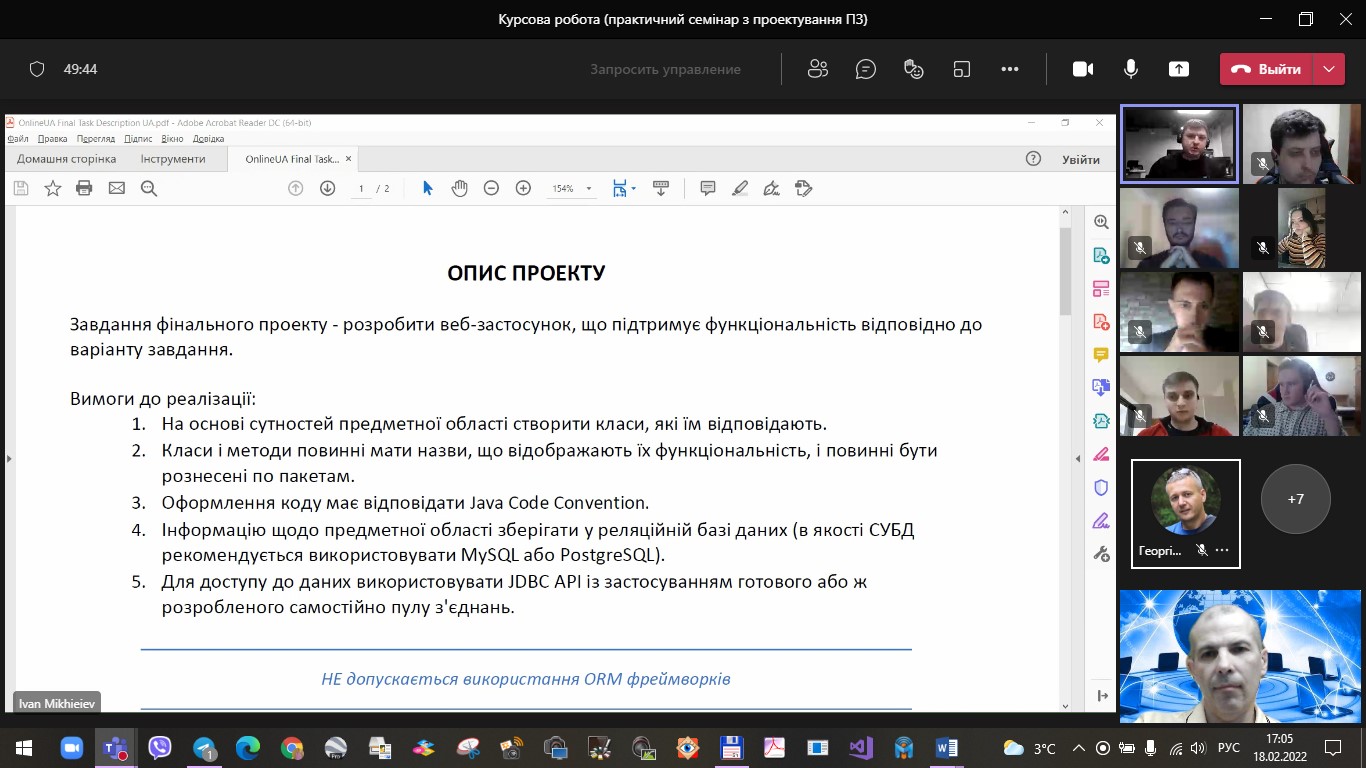Viewport: 1366px width, 768px height.
Task: Open the Word app in the taskbar
Action: (946, 747)
